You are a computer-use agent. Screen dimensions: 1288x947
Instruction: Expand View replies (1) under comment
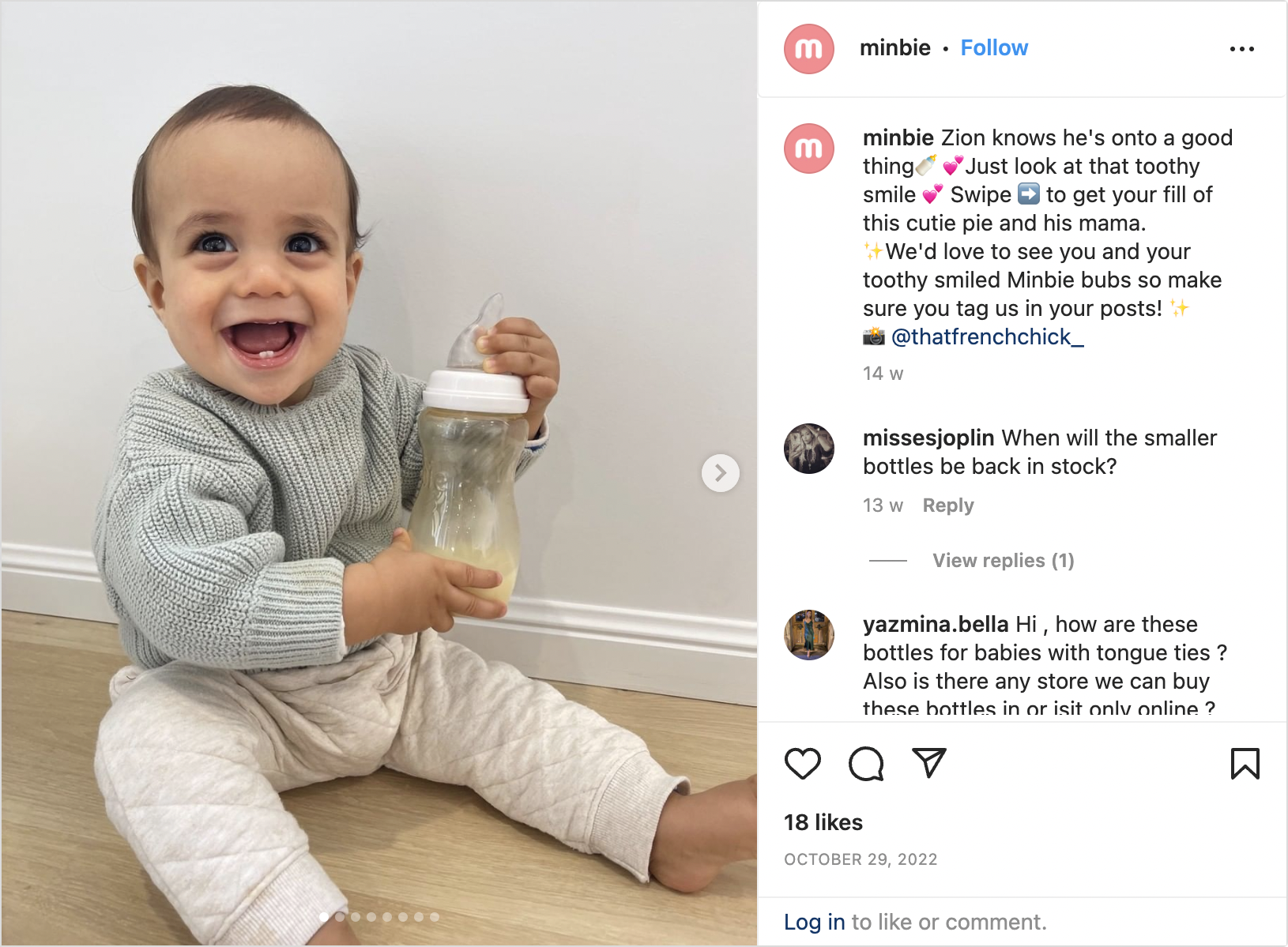(x=1003, y=561)
